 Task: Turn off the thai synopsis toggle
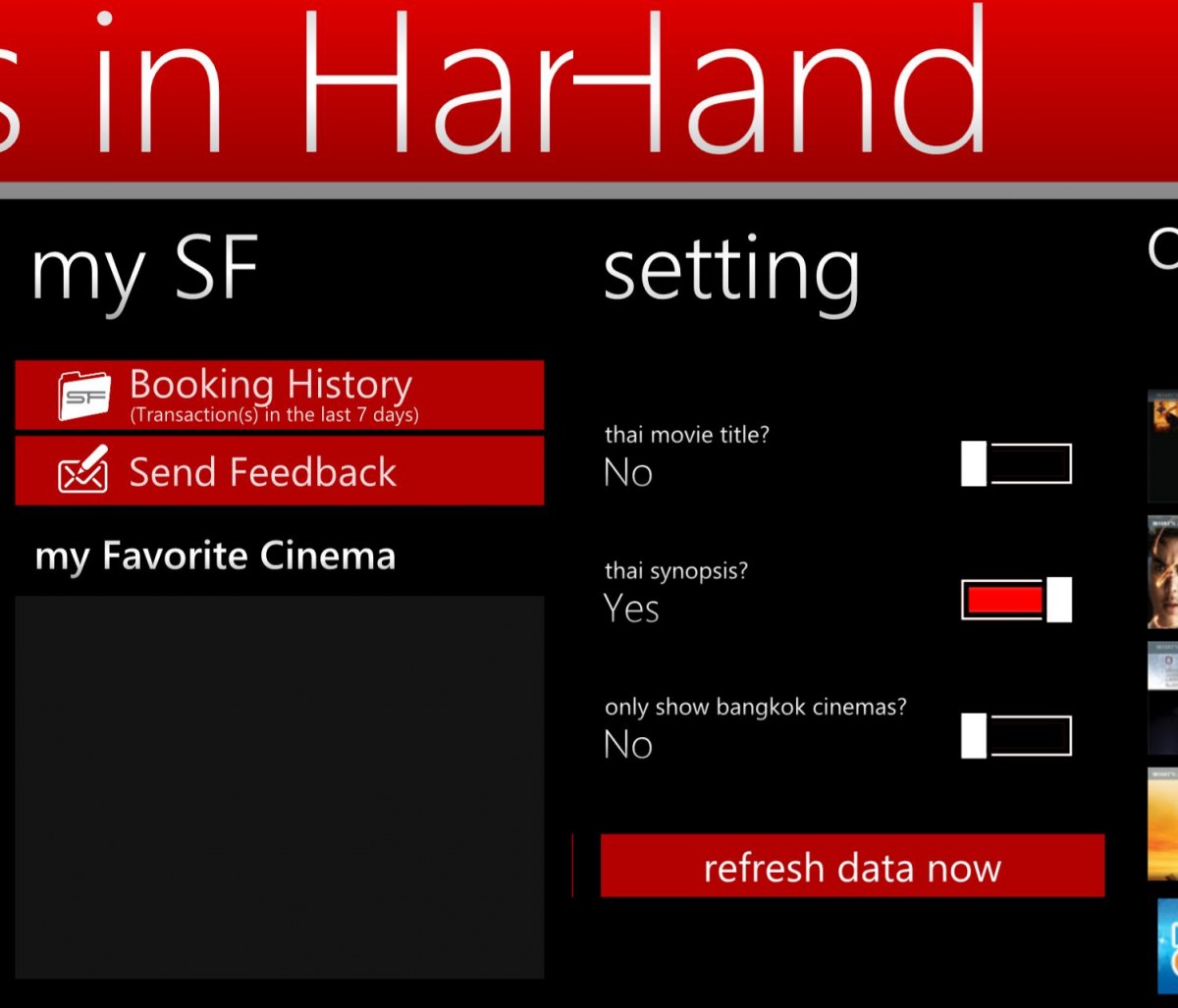tap(1016, 600)
